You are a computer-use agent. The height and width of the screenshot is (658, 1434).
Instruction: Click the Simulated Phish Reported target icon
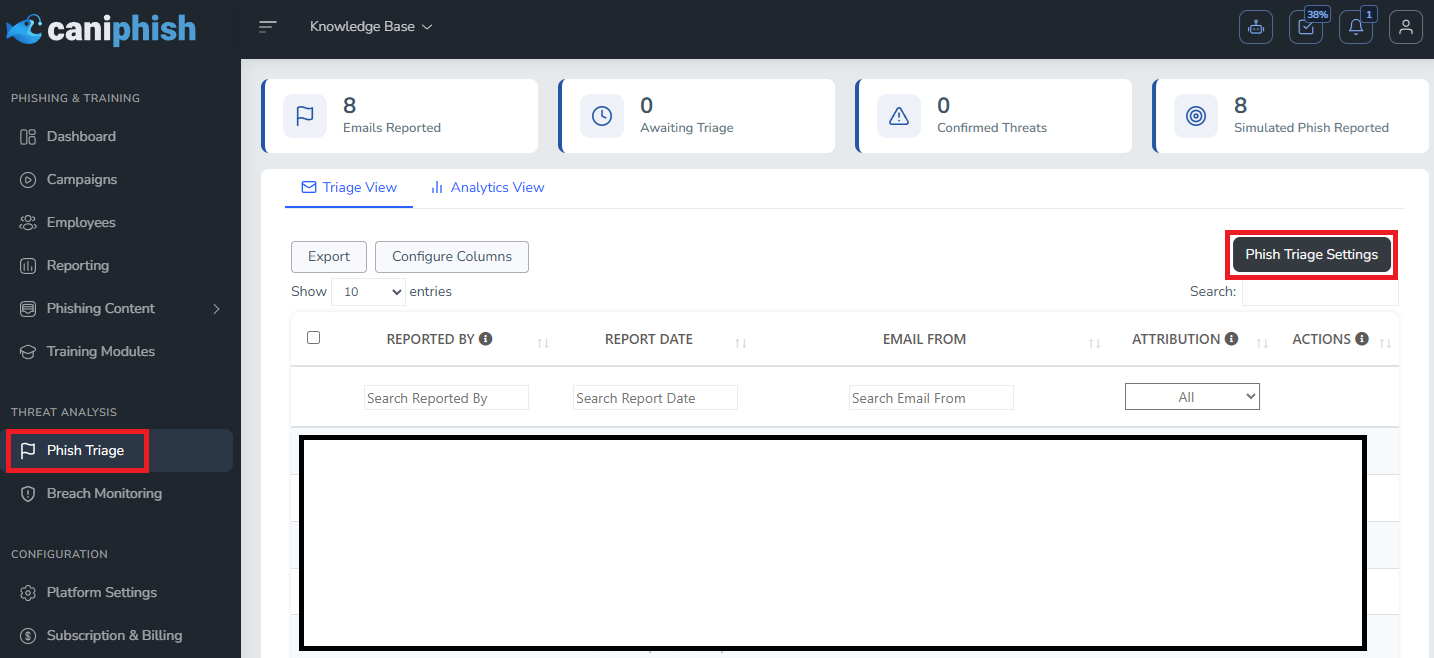tap(1196, 116)
